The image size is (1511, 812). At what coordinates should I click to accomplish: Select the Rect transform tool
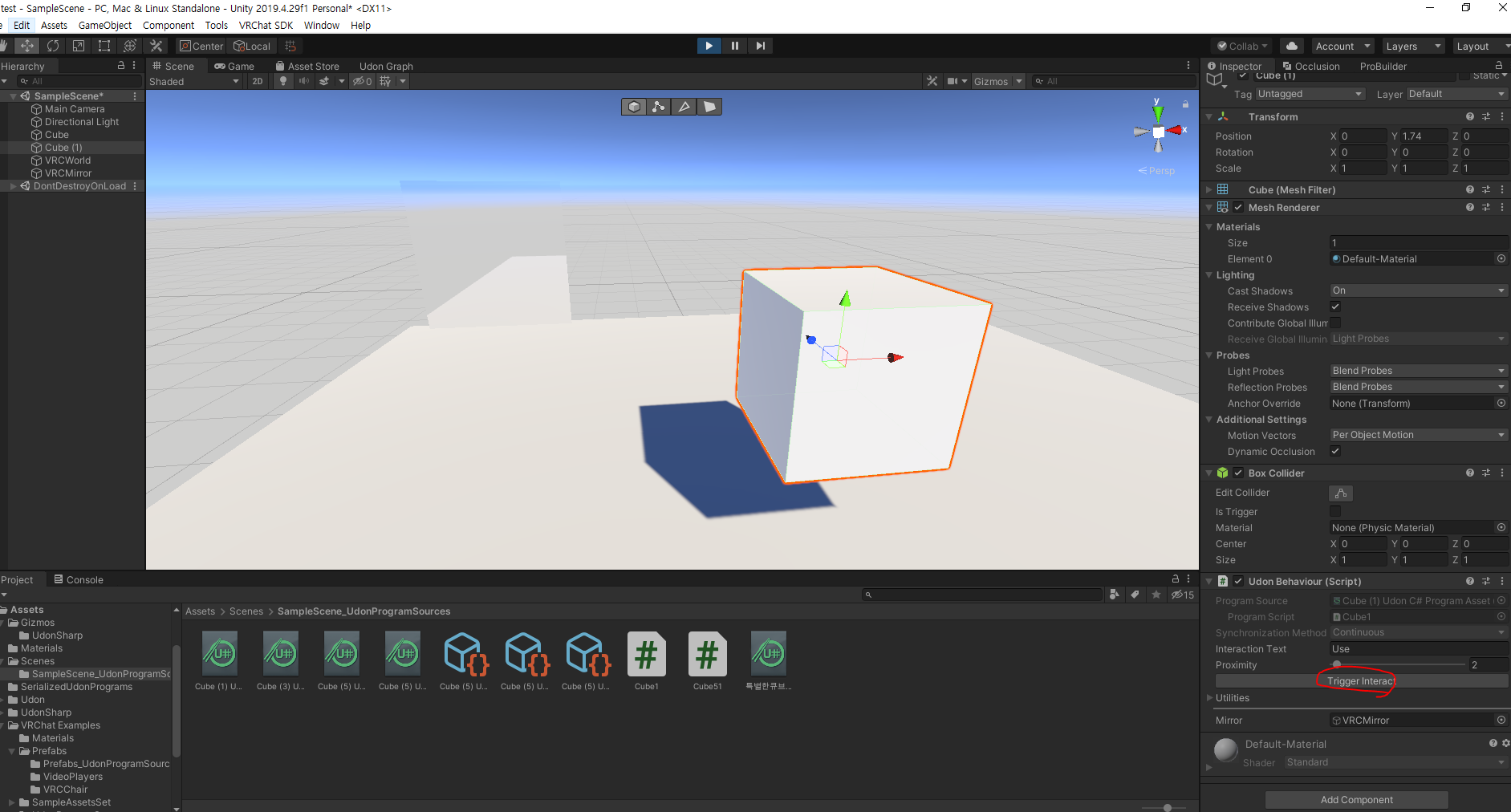[104, 46]
